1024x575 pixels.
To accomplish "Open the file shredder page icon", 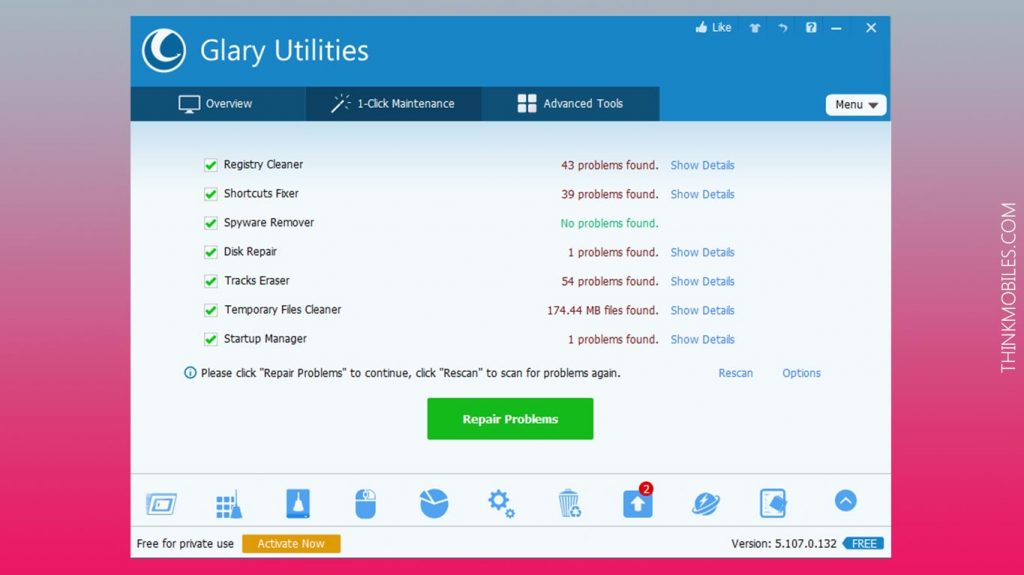I will [x=773, y=503].
